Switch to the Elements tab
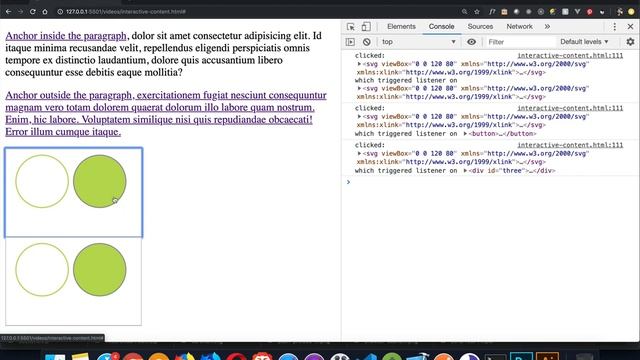Viewport: 640px width, 360px height. [401, 27]
